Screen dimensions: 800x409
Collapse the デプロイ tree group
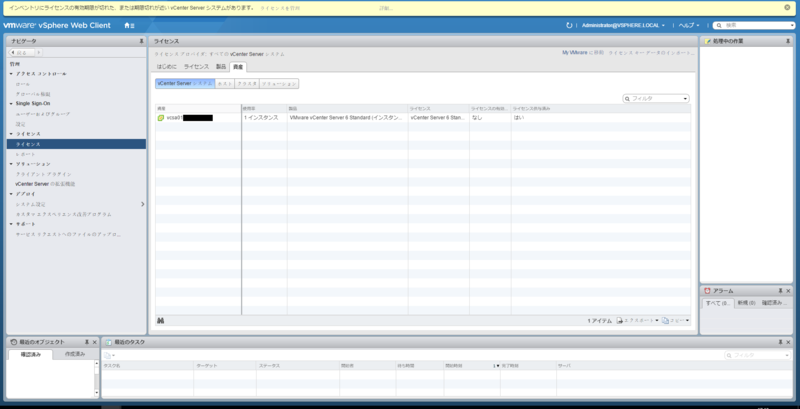click(x=11, y=194)
